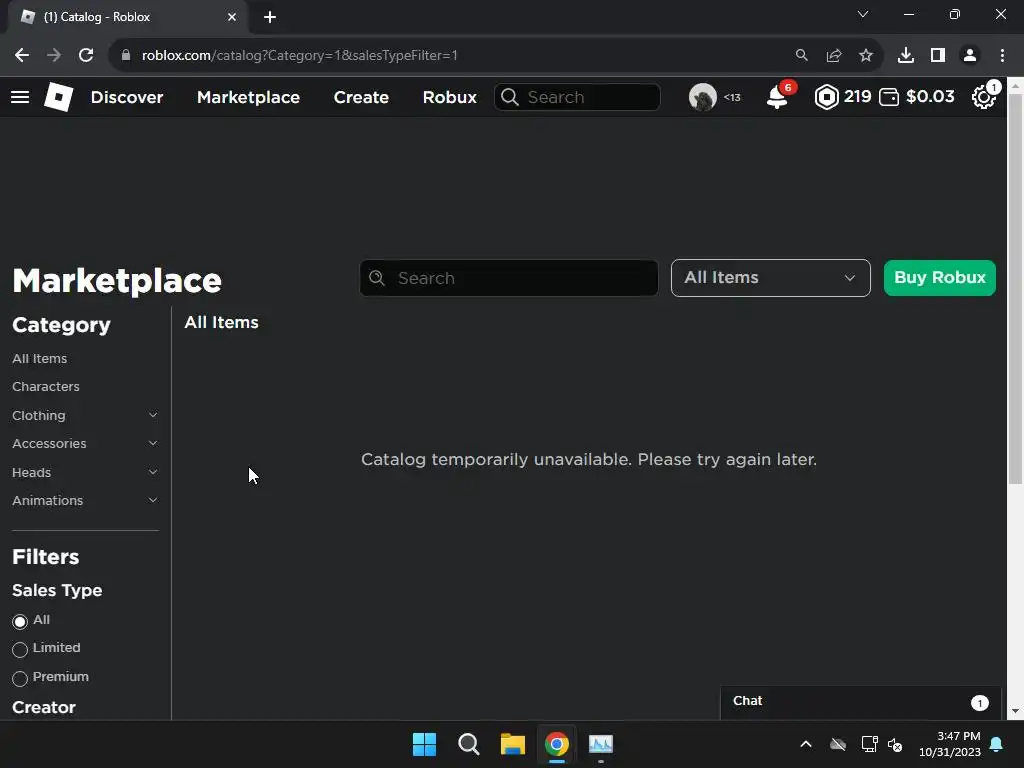
Task: Open Chrome three-dot menu
Action: click(x=1002, y=56)
